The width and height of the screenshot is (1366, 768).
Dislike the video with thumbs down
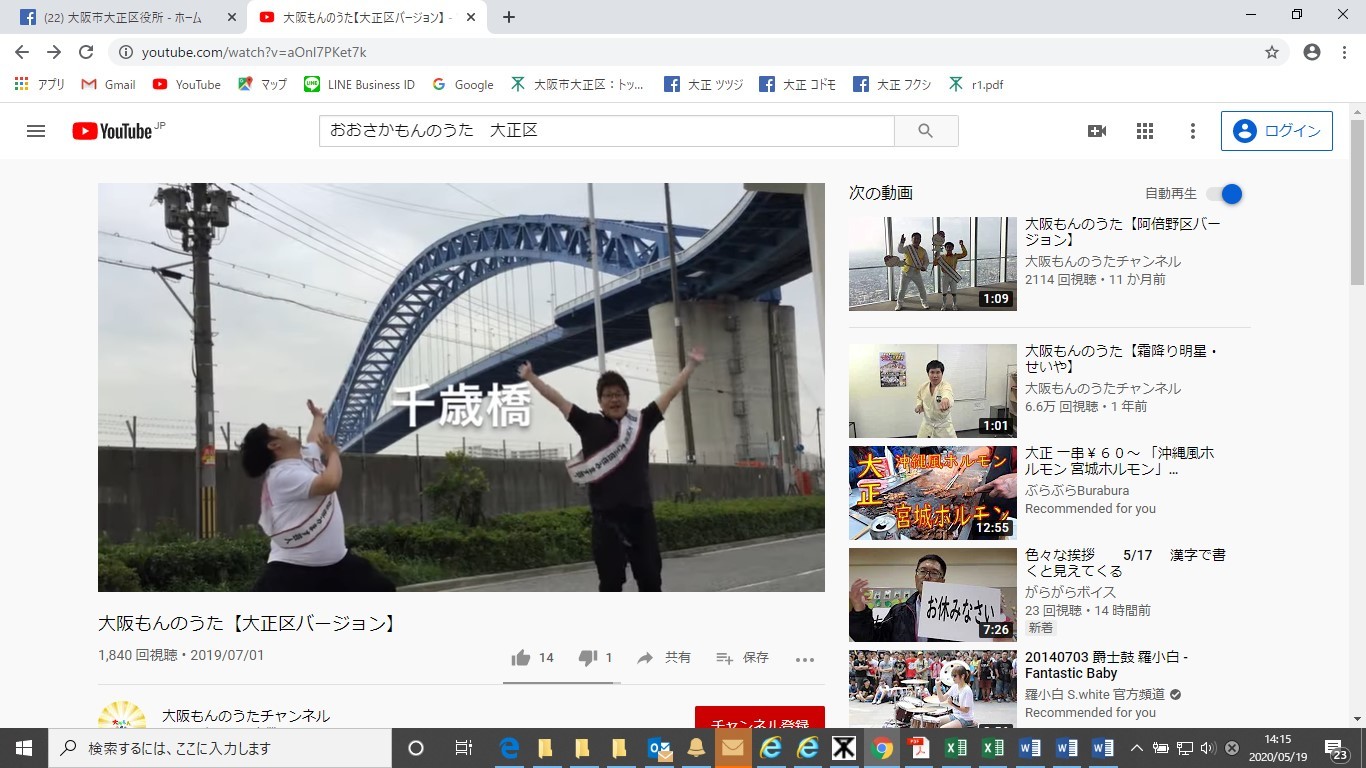coord(588,657)
